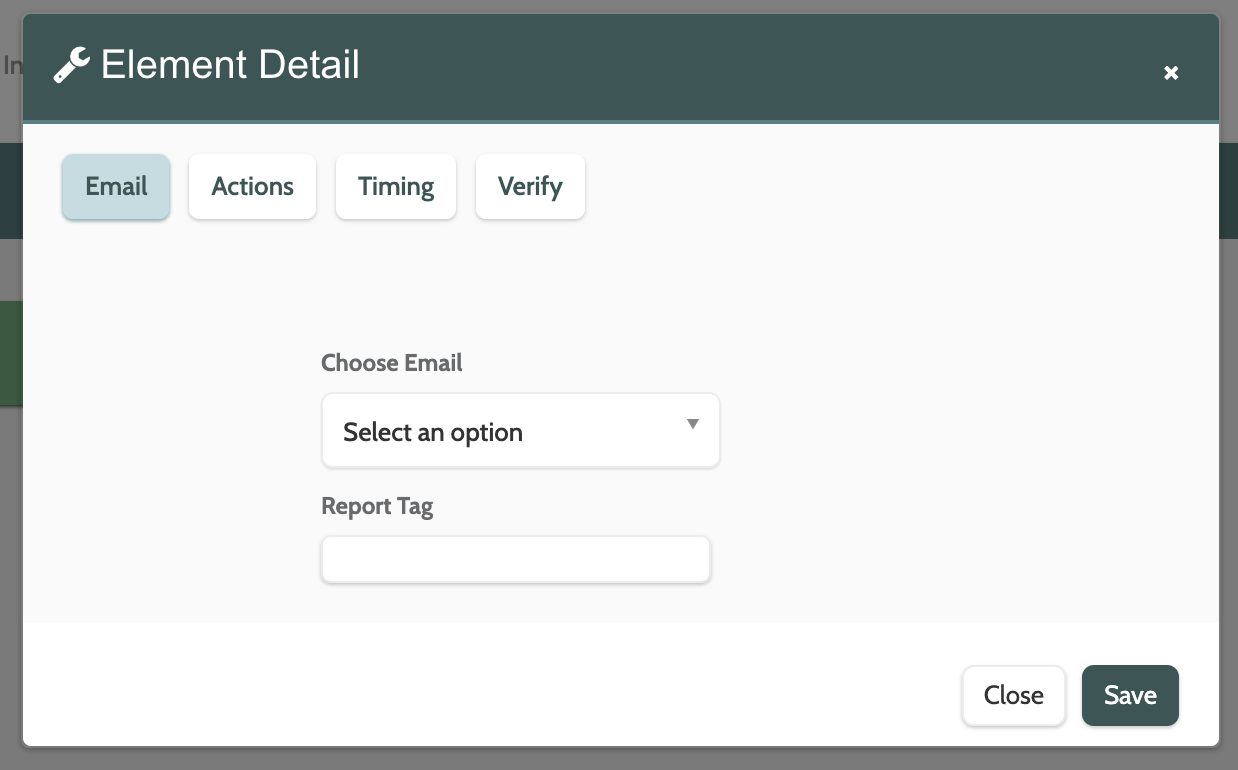Click the partially hidden text at top left
Image resolution: width=1238 pixels, height=770 pixels.
[10, 66]
